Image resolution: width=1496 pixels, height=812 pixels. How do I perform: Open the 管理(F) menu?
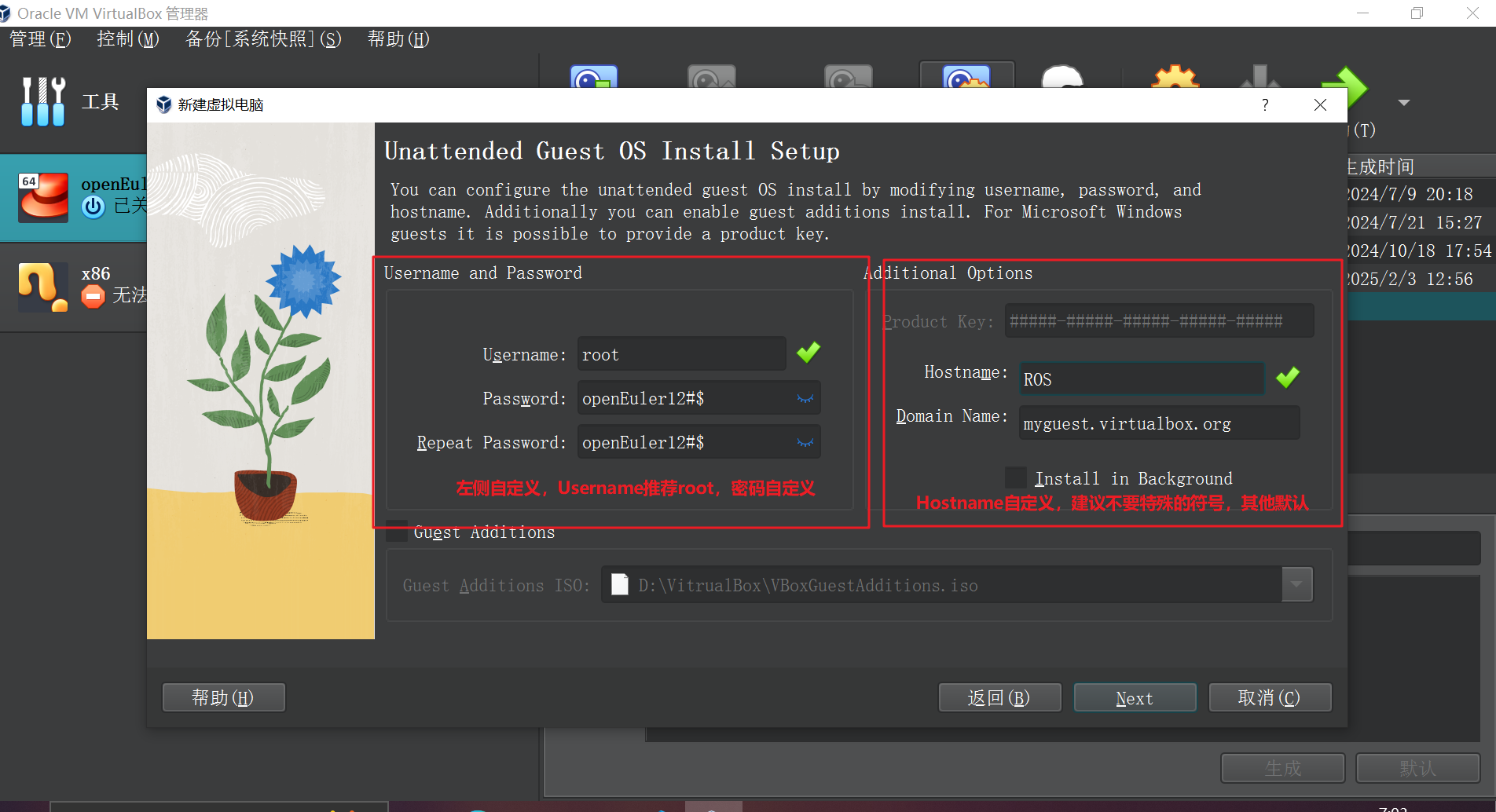click(40, 39)
